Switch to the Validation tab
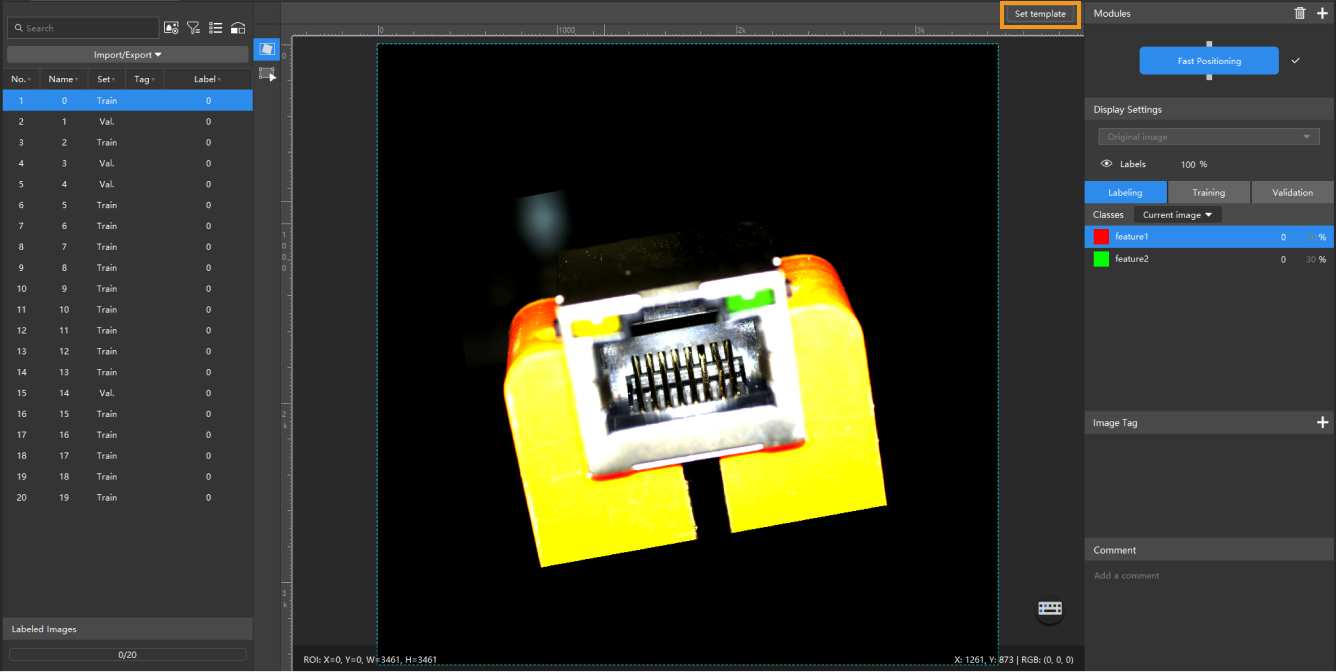 coord(1292,192)
